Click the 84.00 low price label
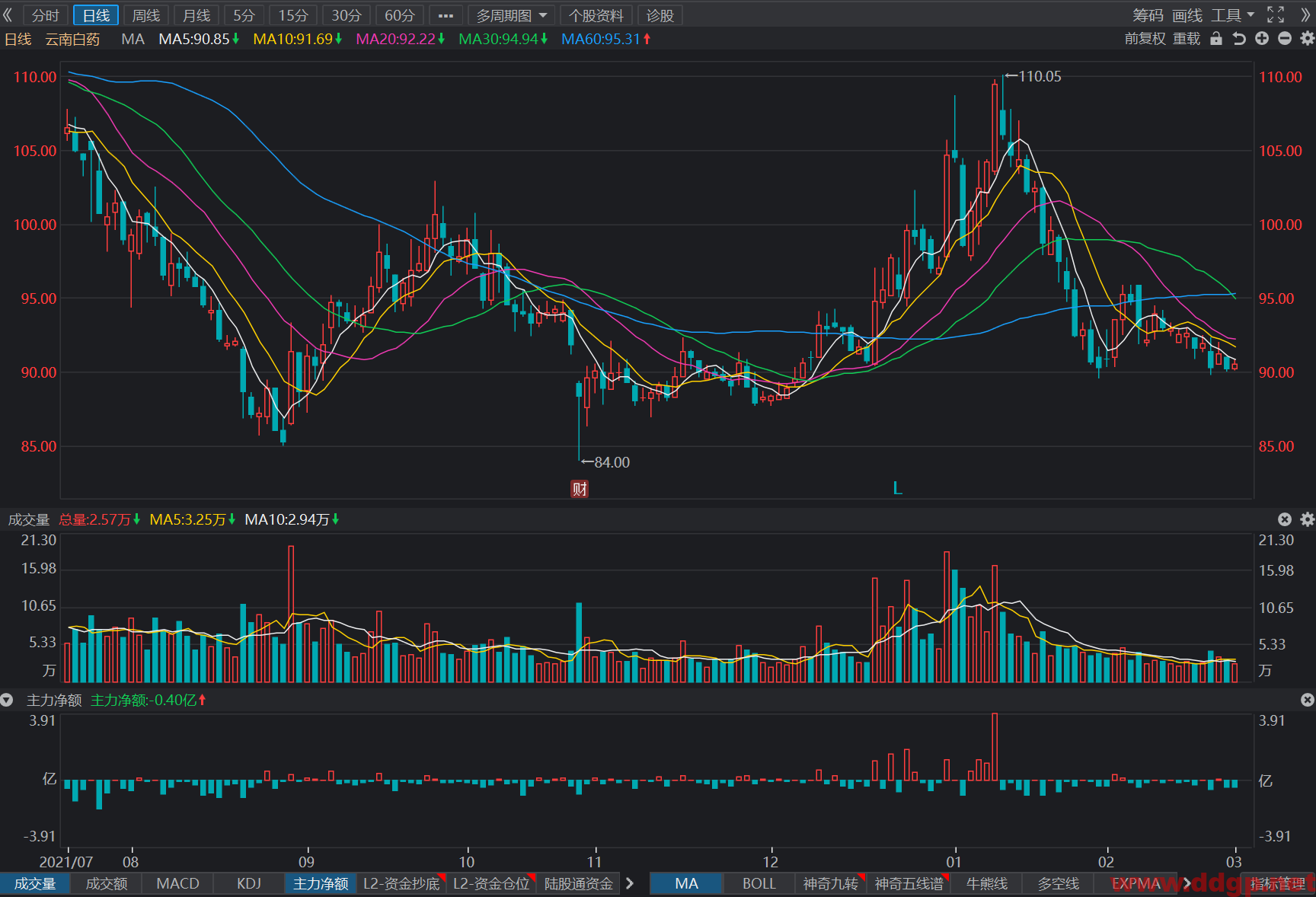 [612, 462]
